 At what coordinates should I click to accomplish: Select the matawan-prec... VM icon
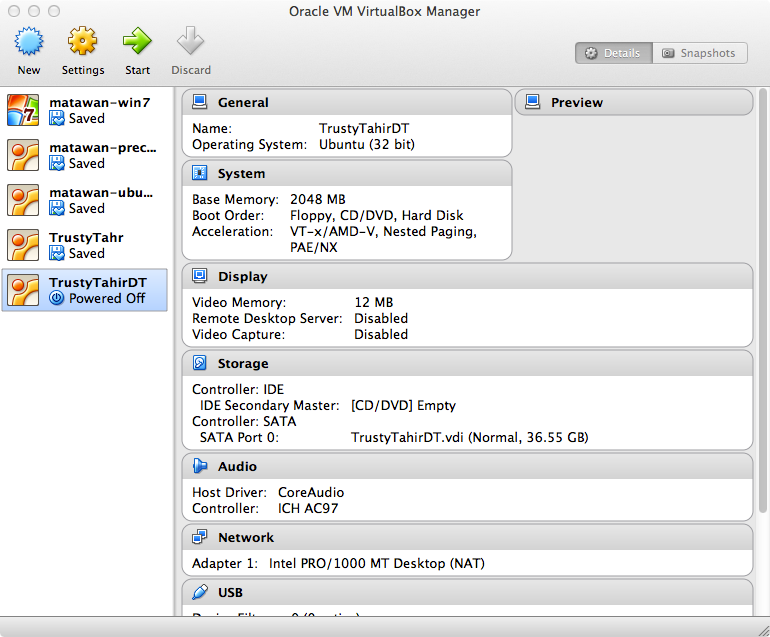(23, 155)
